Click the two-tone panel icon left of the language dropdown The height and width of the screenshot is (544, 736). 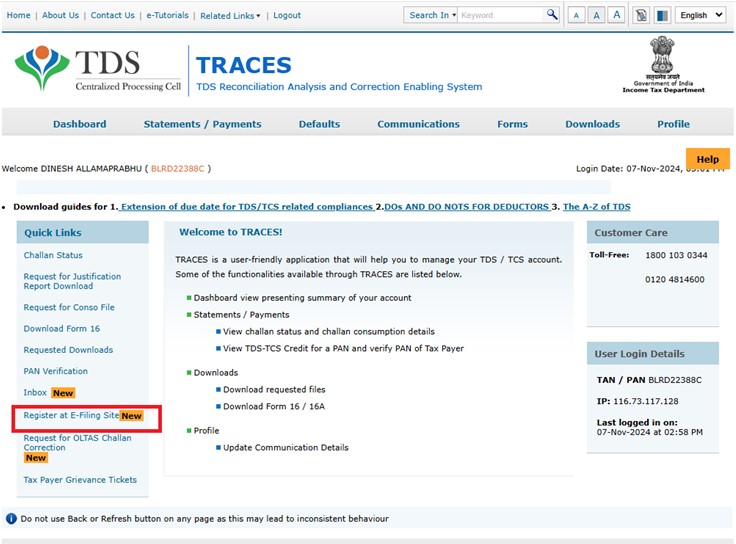click(x=662, y=15)
